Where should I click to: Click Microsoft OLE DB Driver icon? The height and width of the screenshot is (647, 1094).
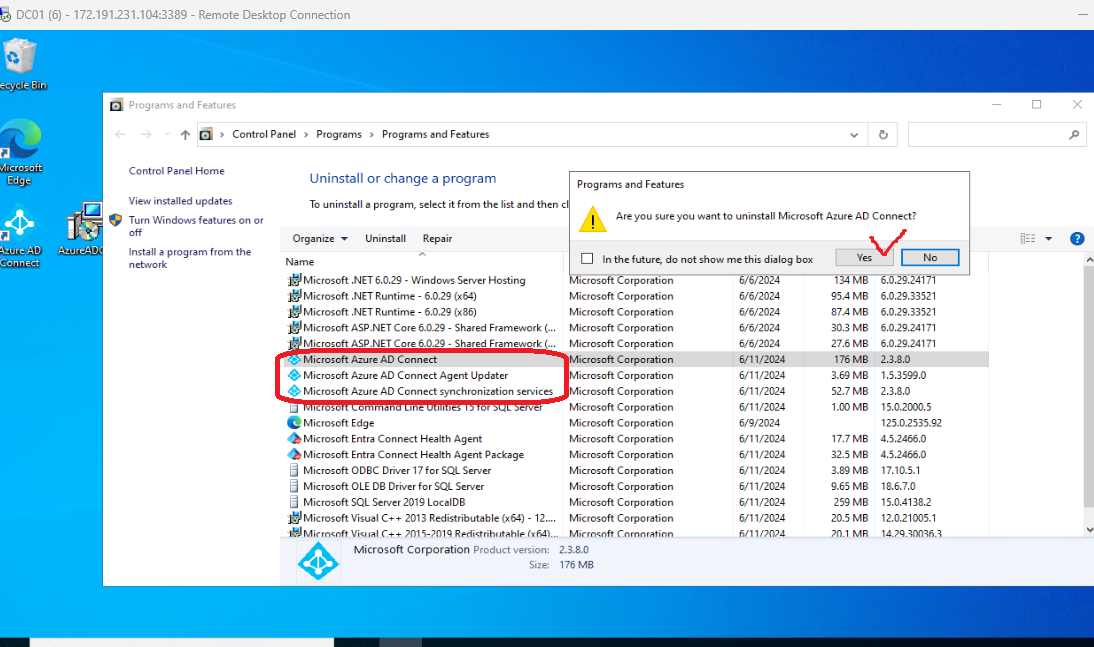point(294,486)
